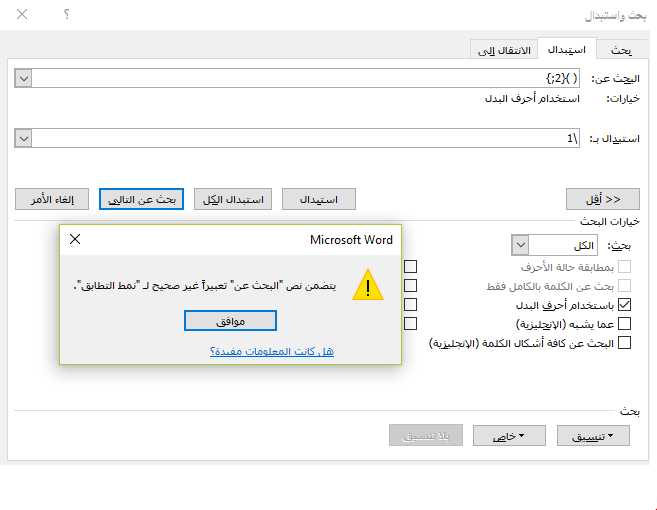Switch to the بحث tab

point(622,50)
